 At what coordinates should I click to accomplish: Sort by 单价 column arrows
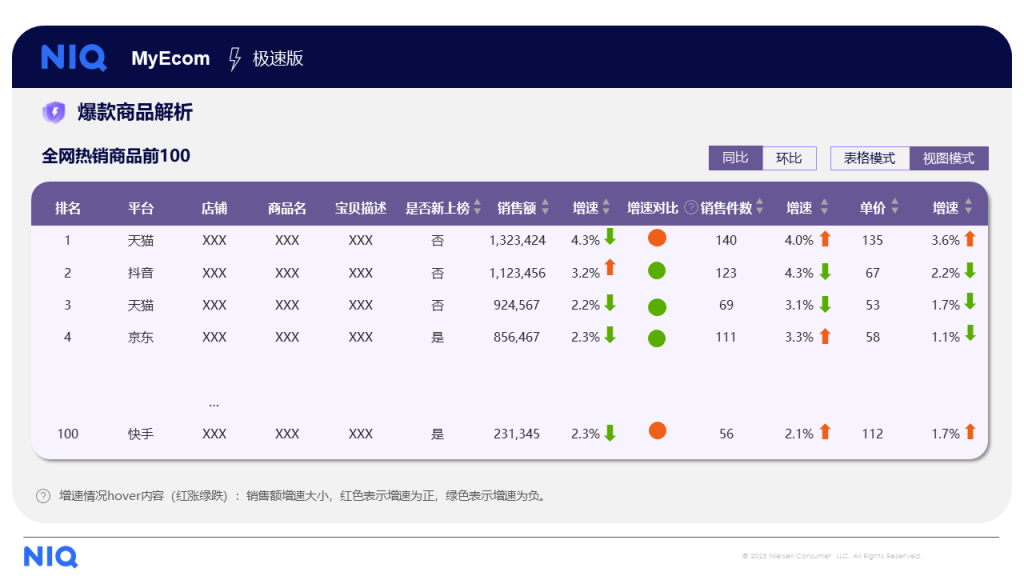[x=895, y=207]
